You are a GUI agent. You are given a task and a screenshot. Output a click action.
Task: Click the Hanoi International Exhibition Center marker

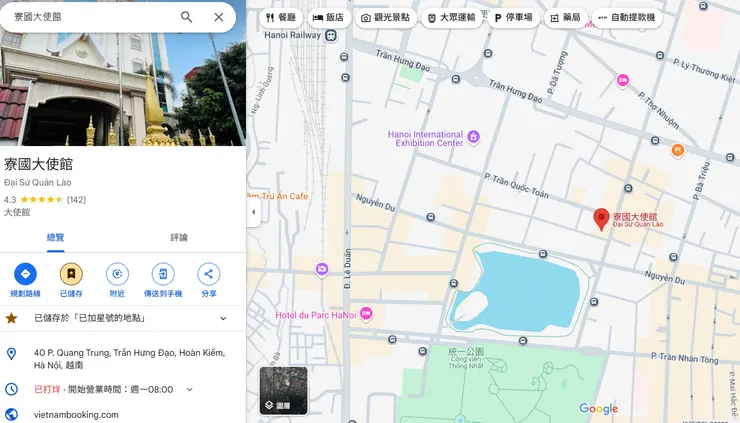[473, 137]
